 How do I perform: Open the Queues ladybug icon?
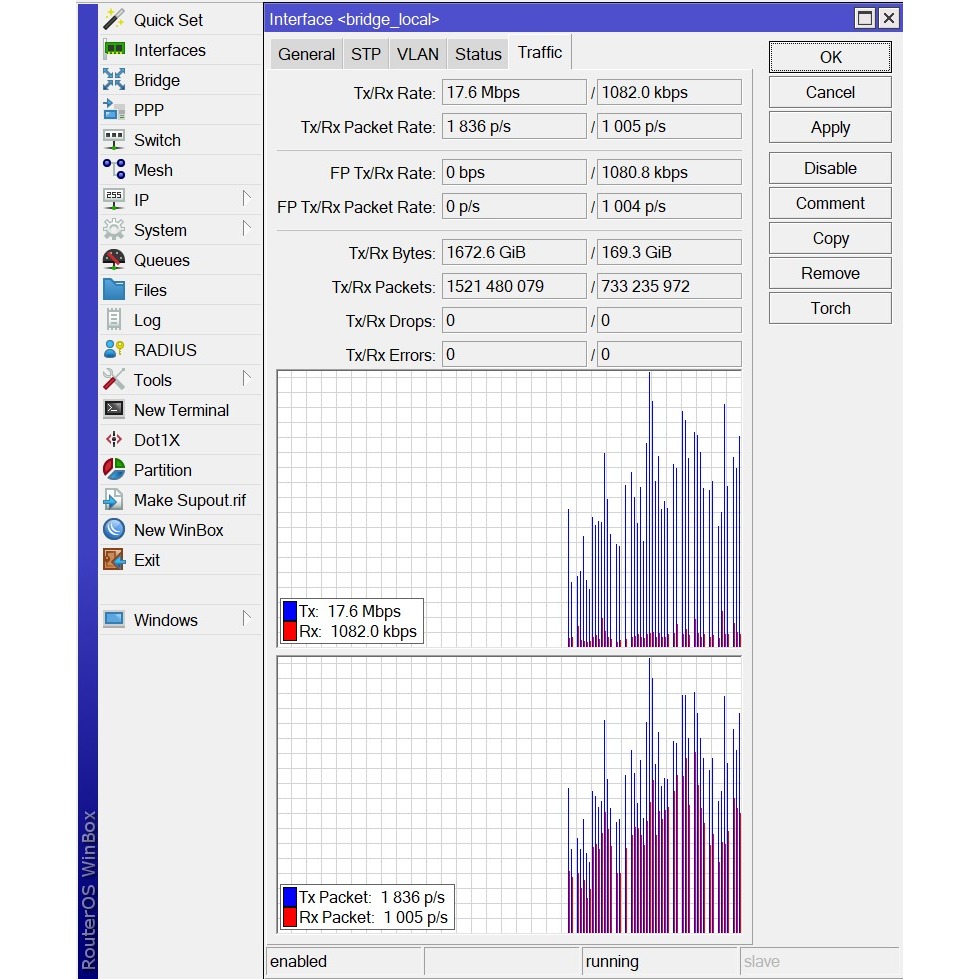click(114, 259)
